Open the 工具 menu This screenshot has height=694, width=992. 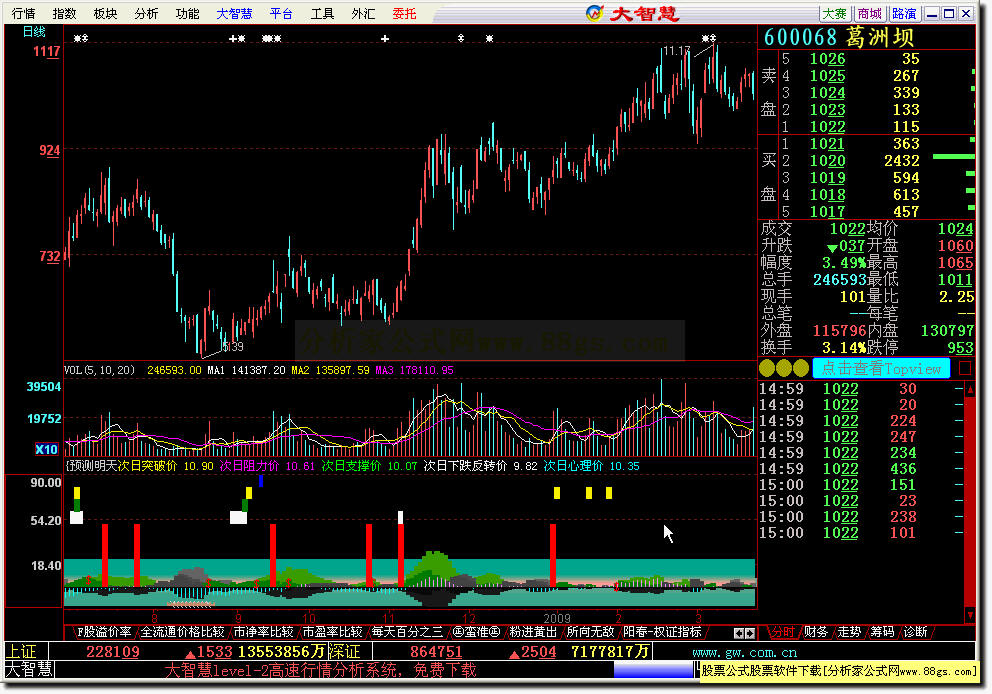coord(322,13)
